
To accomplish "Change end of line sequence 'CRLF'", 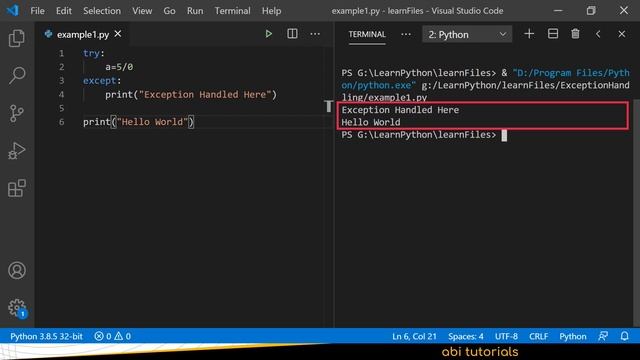I will click(538, 336).
